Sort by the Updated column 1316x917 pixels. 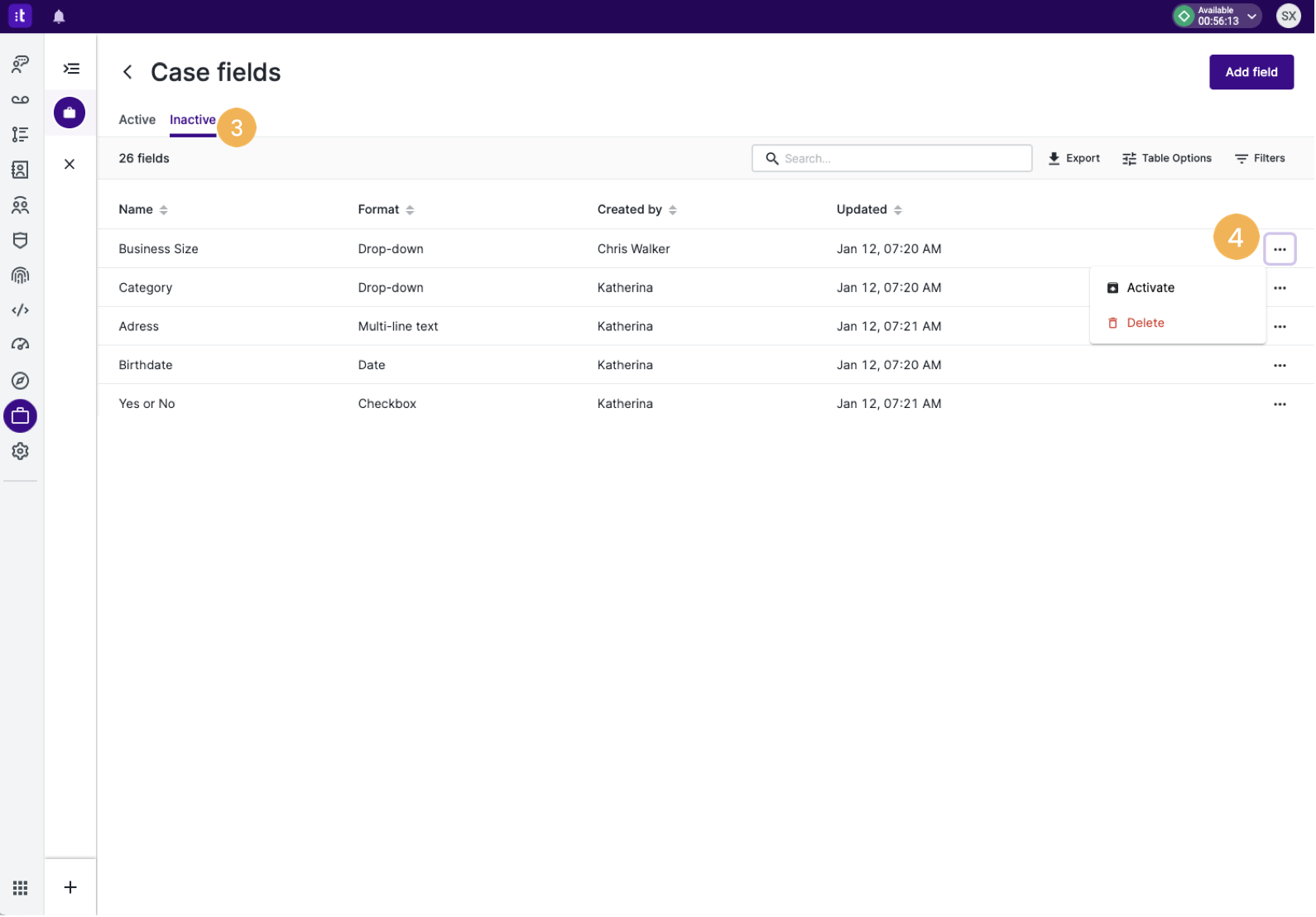click(869, 209)
